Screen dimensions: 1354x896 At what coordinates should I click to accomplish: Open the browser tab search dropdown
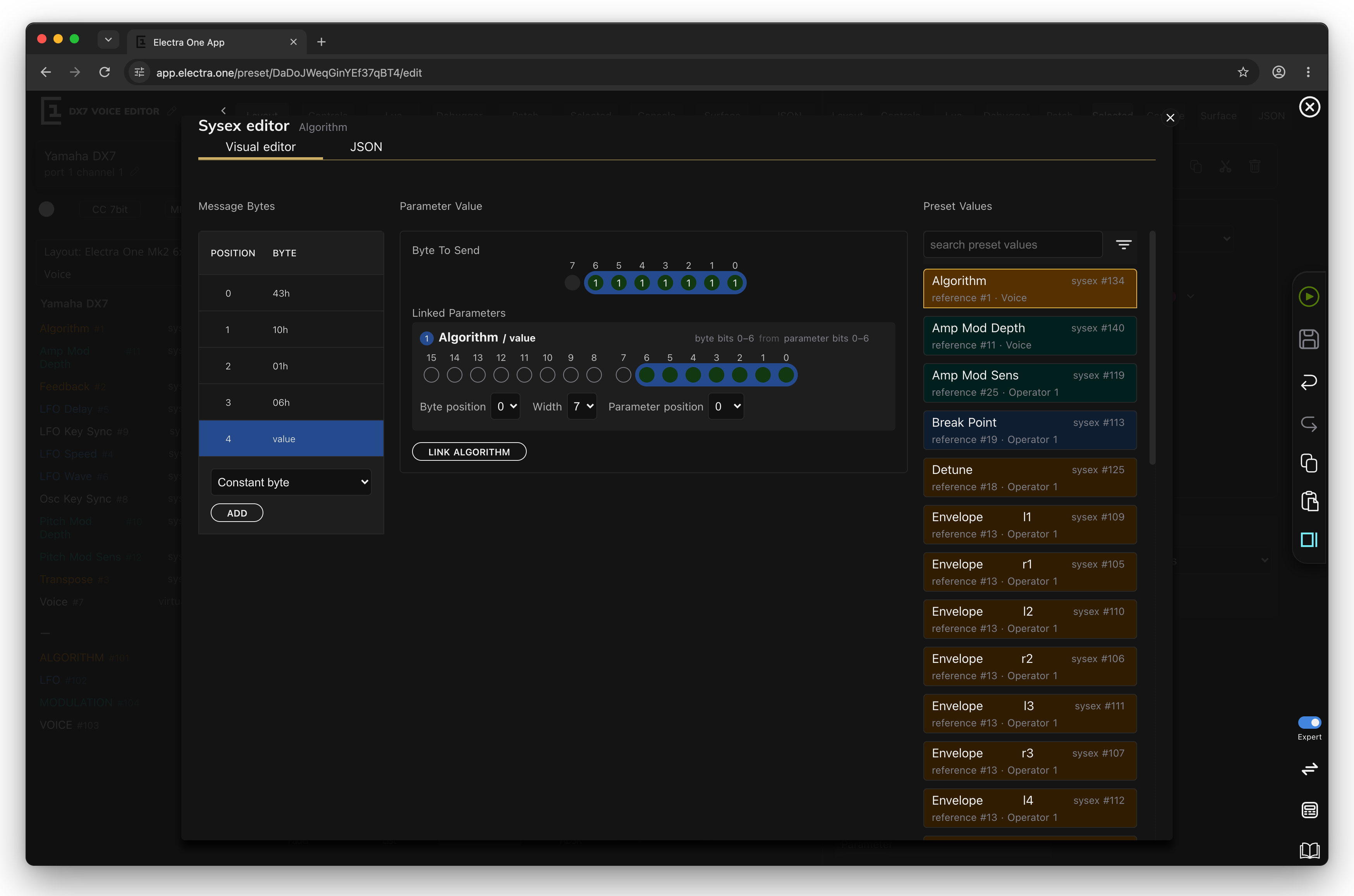coord(108,39)
